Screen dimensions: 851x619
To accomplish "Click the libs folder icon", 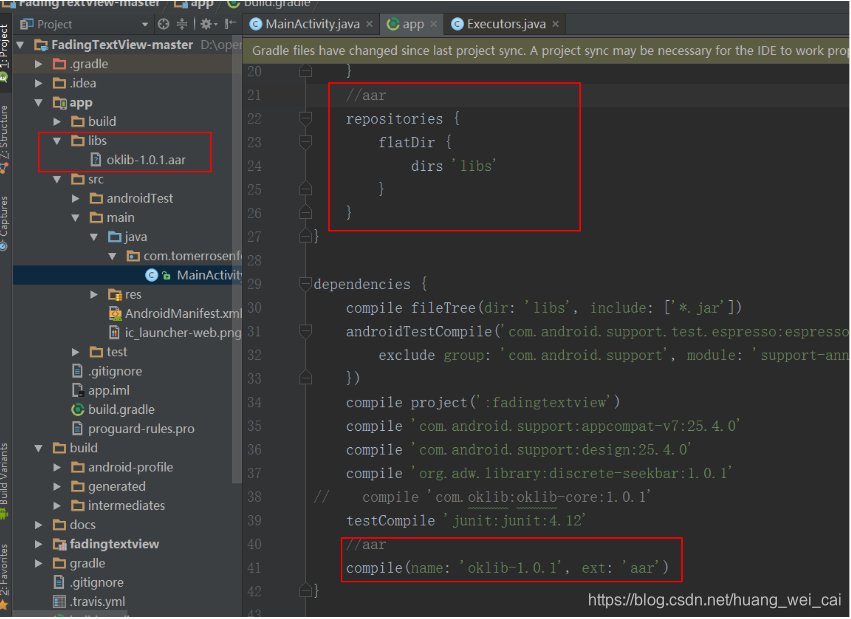I will [78, 141].
